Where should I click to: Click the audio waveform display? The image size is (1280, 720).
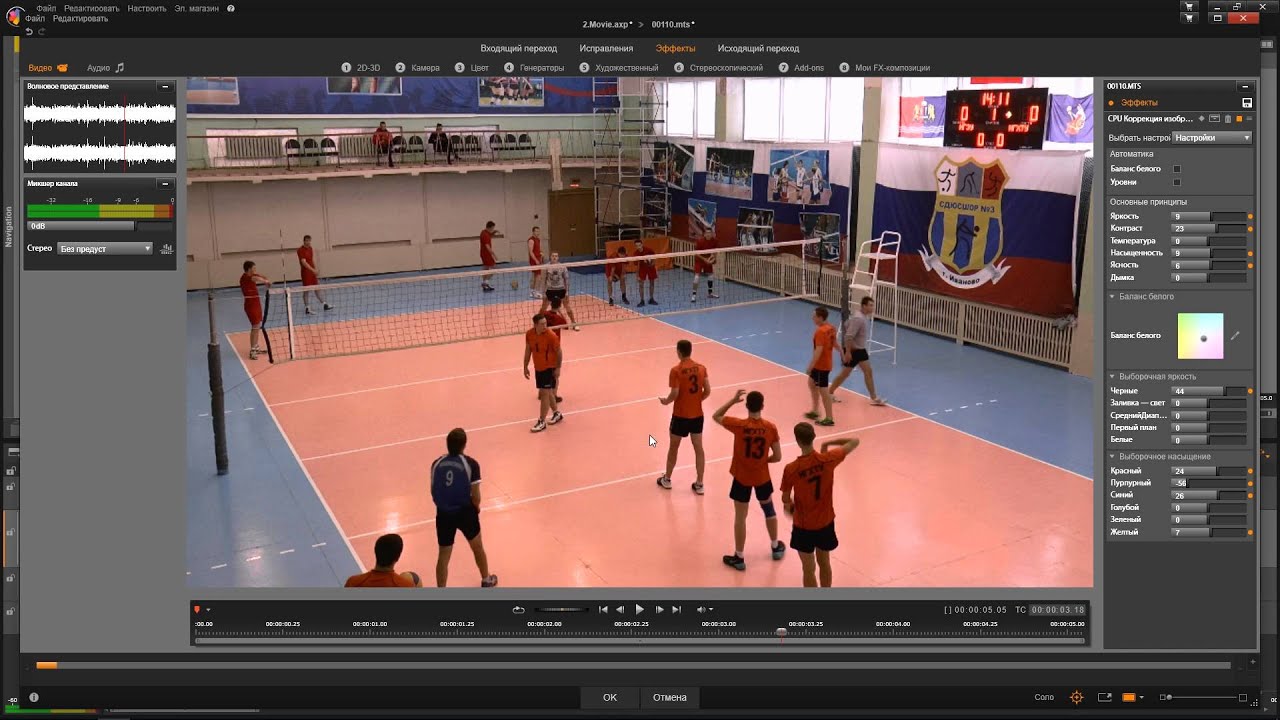coord(100,133)
